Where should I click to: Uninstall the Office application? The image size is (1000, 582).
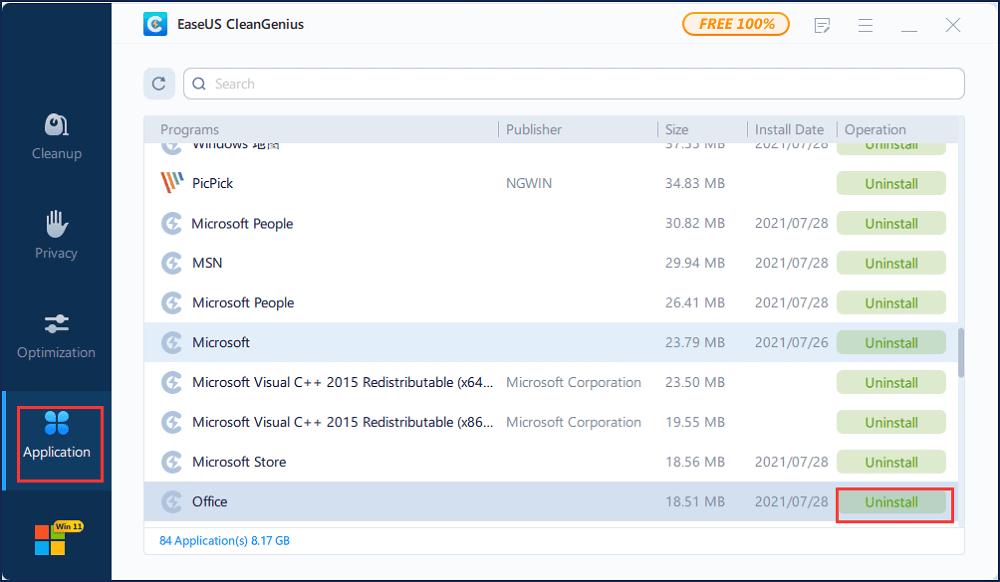[891, 502]
